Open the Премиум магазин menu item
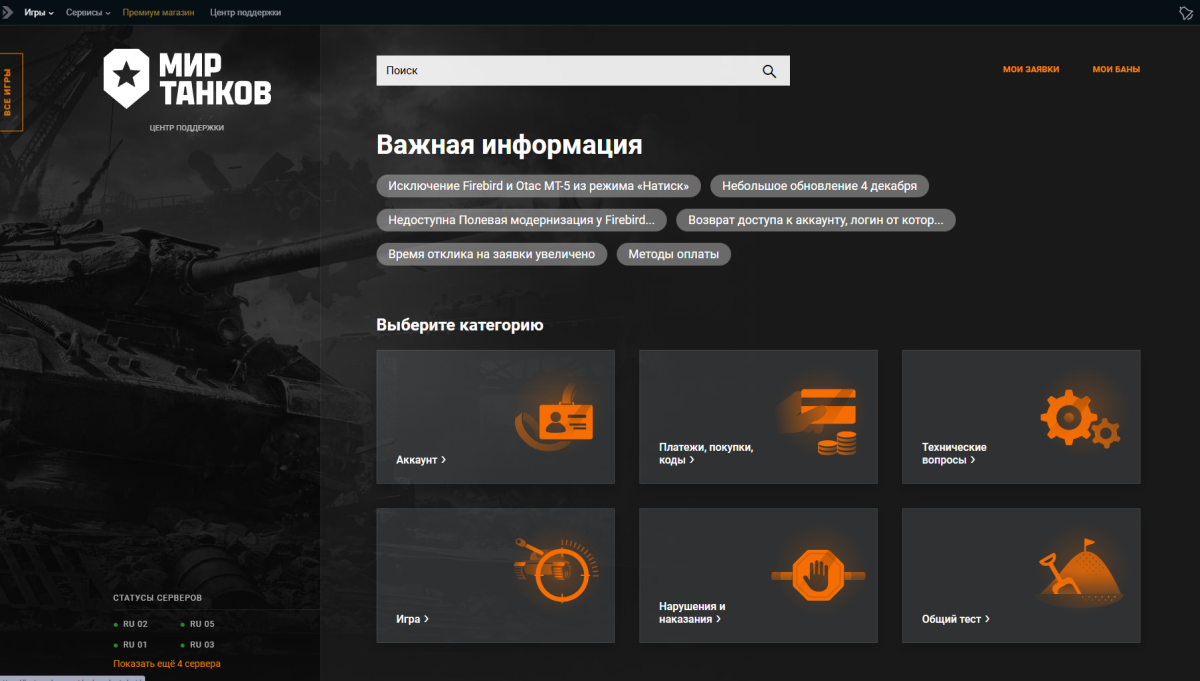 160,13
